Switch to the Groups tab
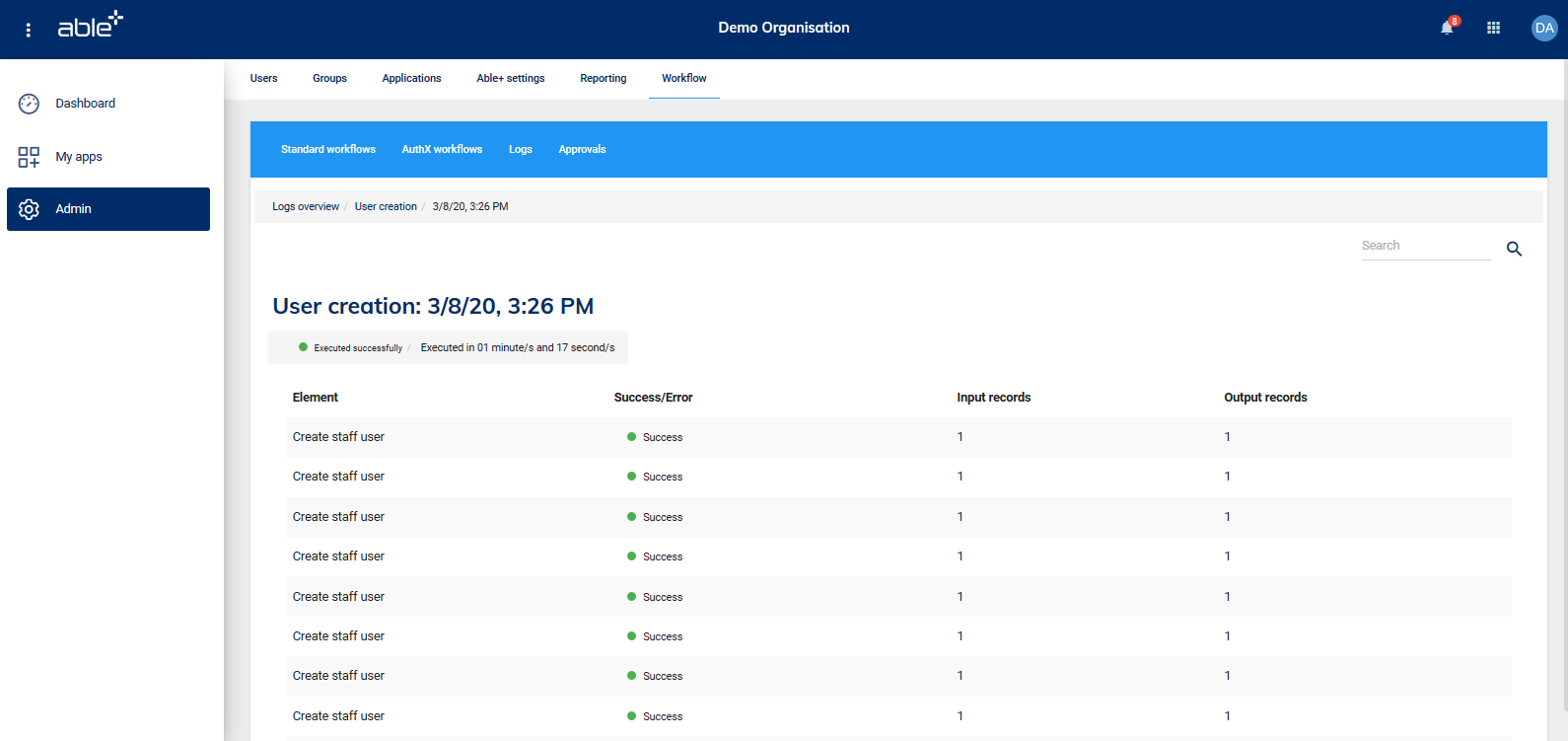The width and height of the screenshot is (1568, 741). [x=329, y=79]
